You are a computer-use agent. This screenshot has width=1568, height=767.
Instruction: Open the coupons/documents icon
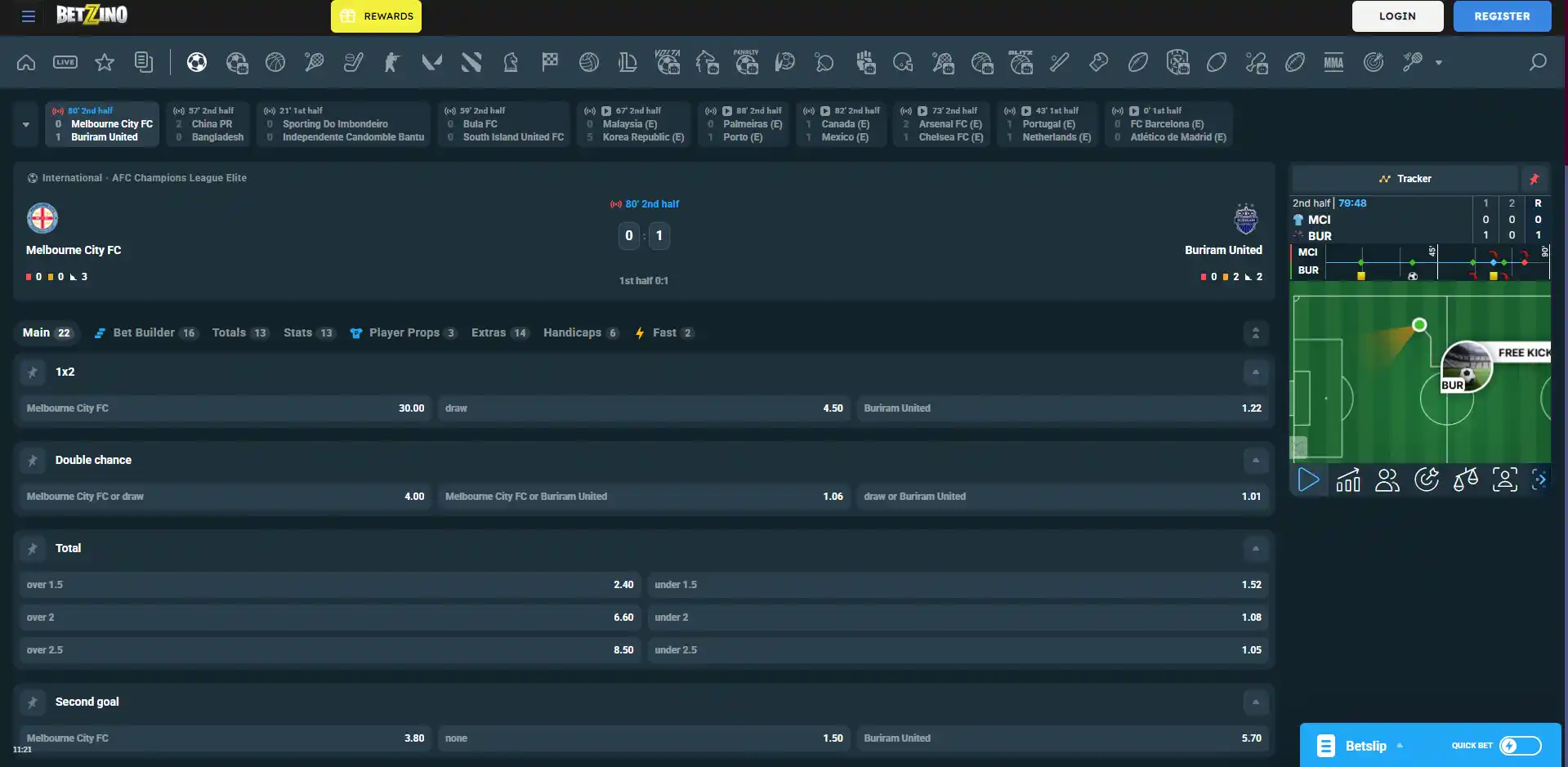click(144, 62)
